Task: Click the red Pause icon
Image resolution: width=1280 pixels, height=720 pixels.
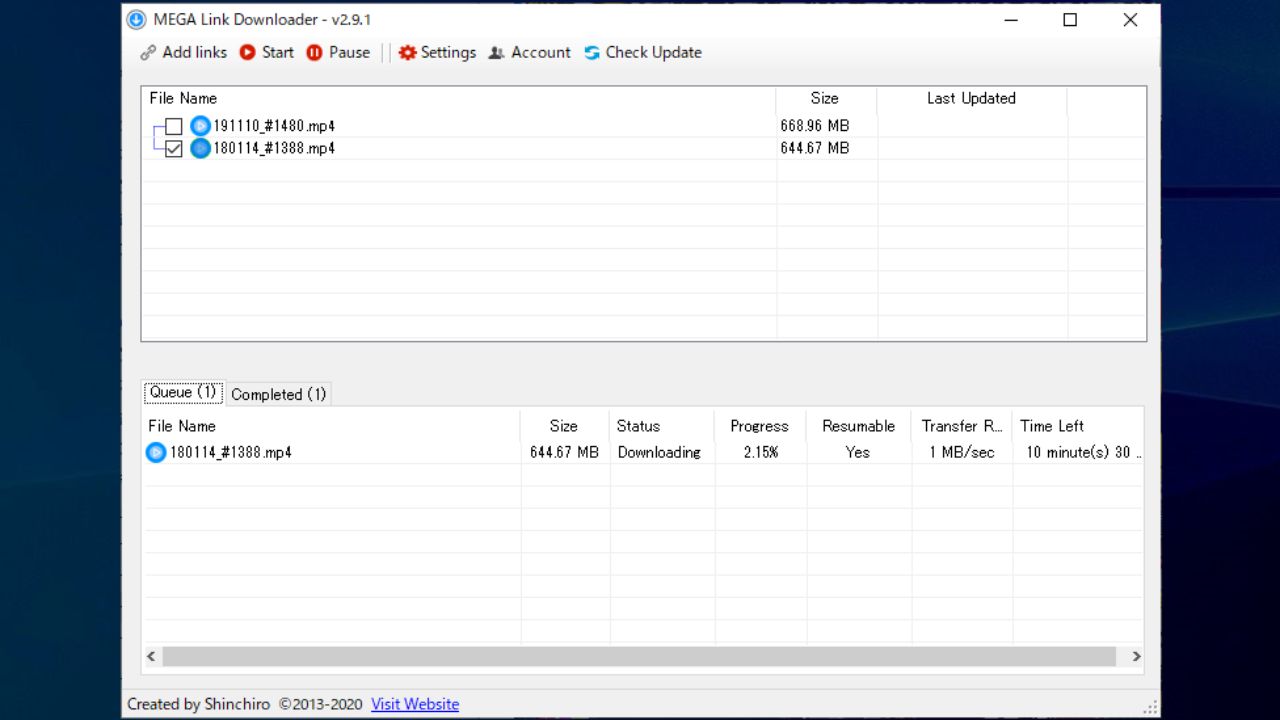Action: (x=314, y=53)
